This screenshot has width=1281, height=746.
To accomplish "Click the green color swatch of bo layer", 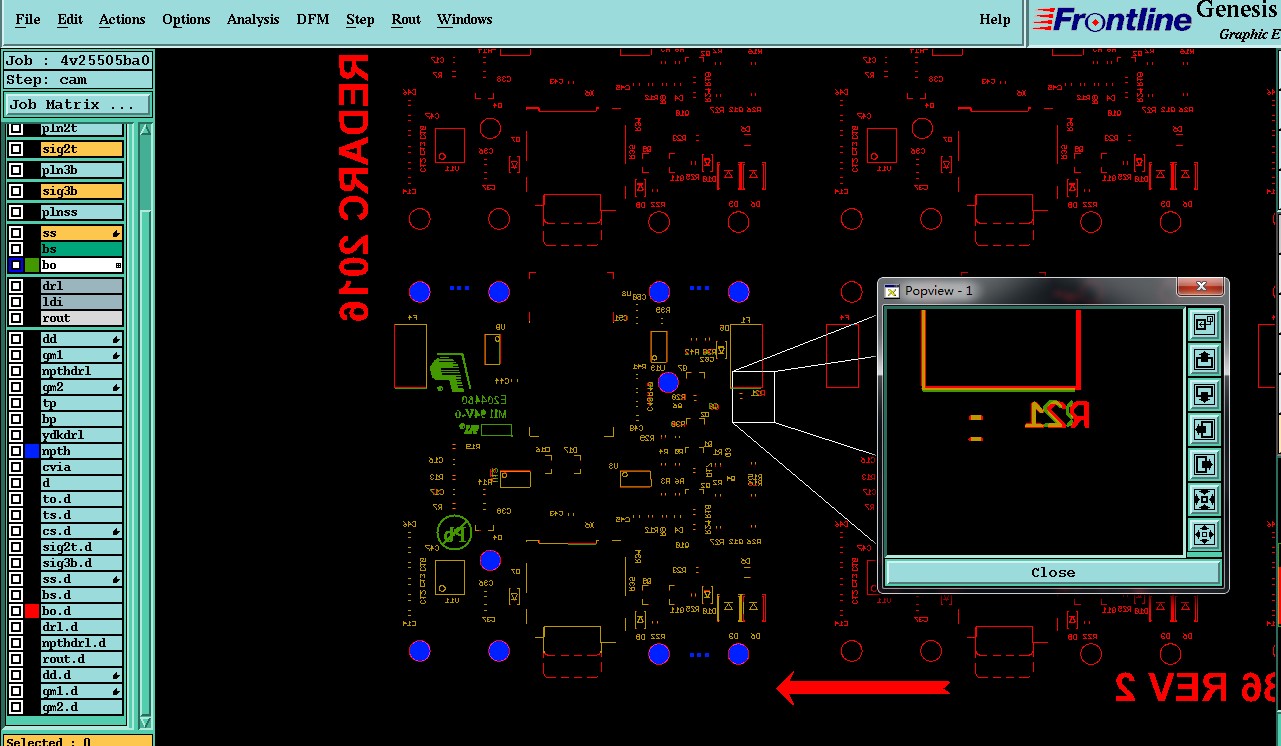I will click(x=32, y=265).
